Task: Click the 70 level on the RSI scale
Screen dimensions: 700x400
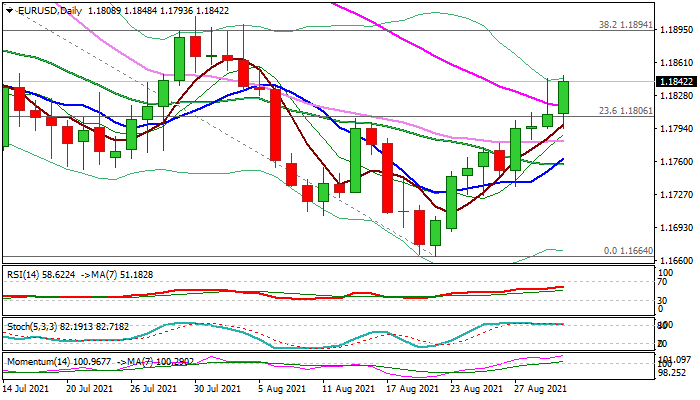Action: [x=664, y=281]
